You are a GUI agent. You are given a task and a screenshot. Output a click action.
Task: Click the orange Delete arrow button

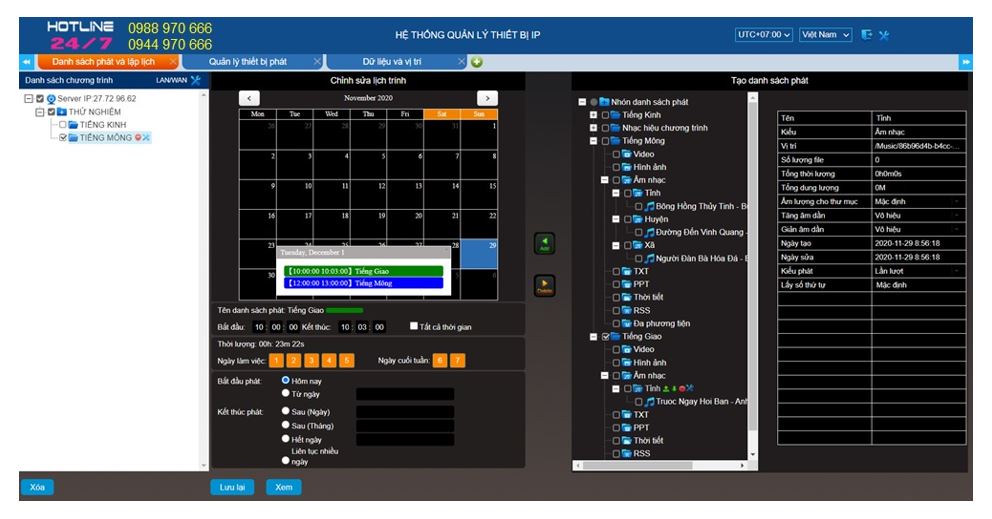(543, 286)
